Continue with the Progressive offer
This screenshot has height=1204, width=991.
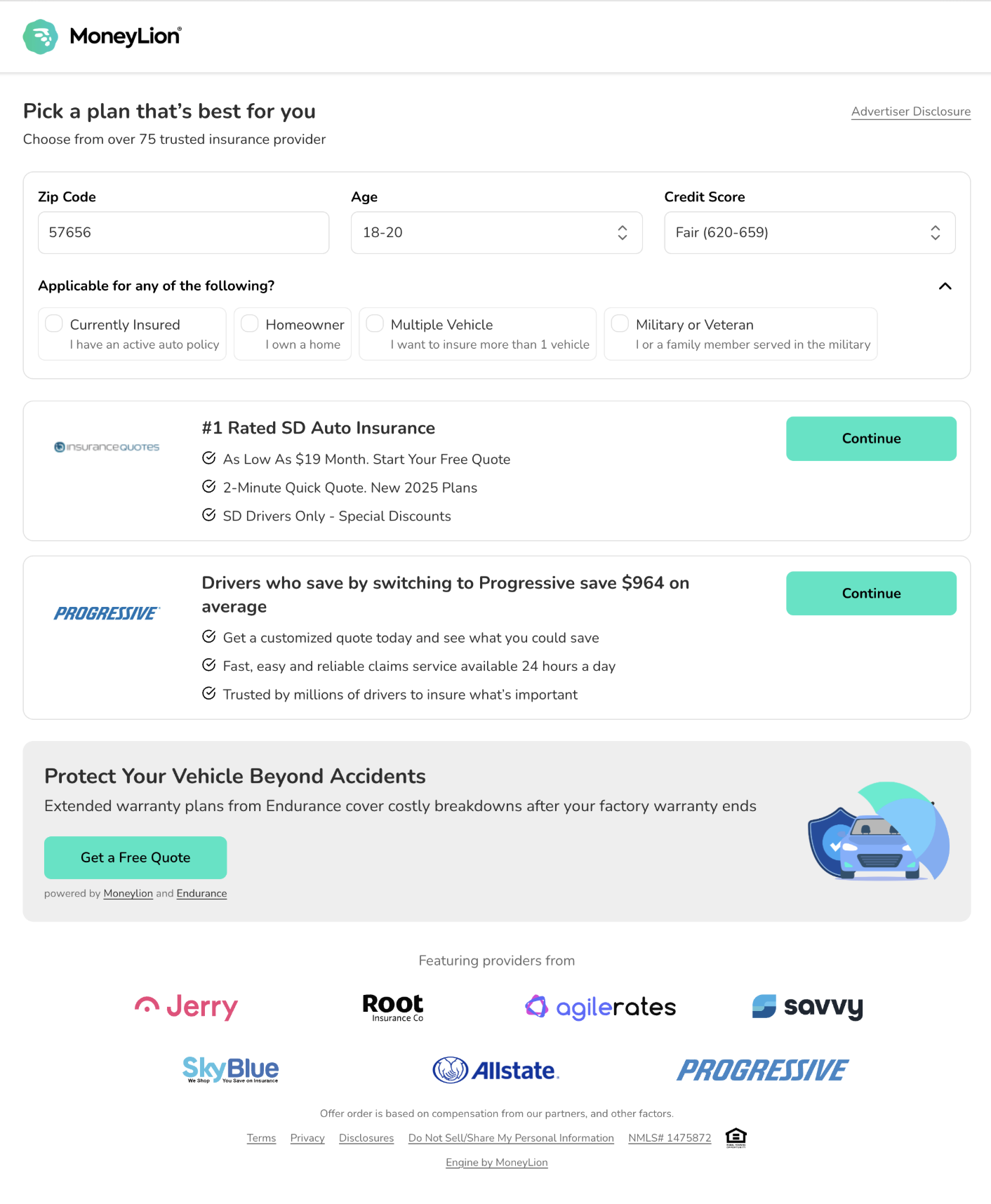[871, 594]
